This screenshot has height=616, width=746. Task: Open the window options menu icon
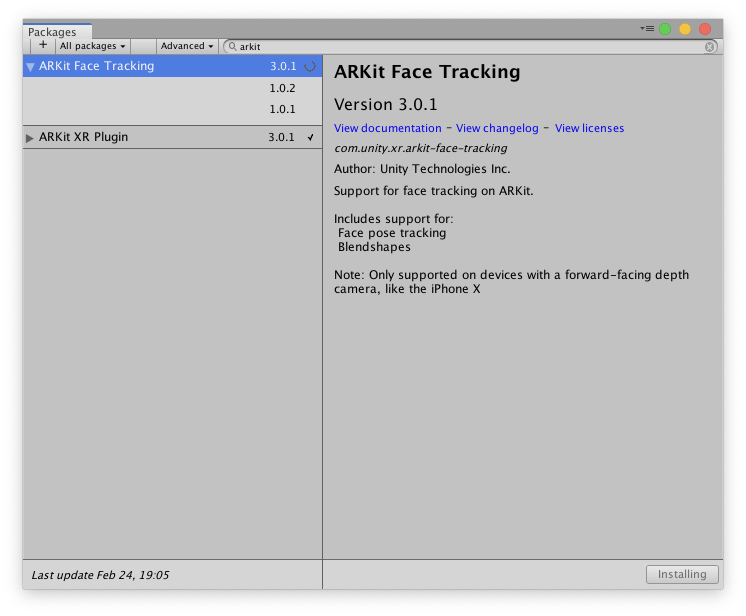pos(647,29)
